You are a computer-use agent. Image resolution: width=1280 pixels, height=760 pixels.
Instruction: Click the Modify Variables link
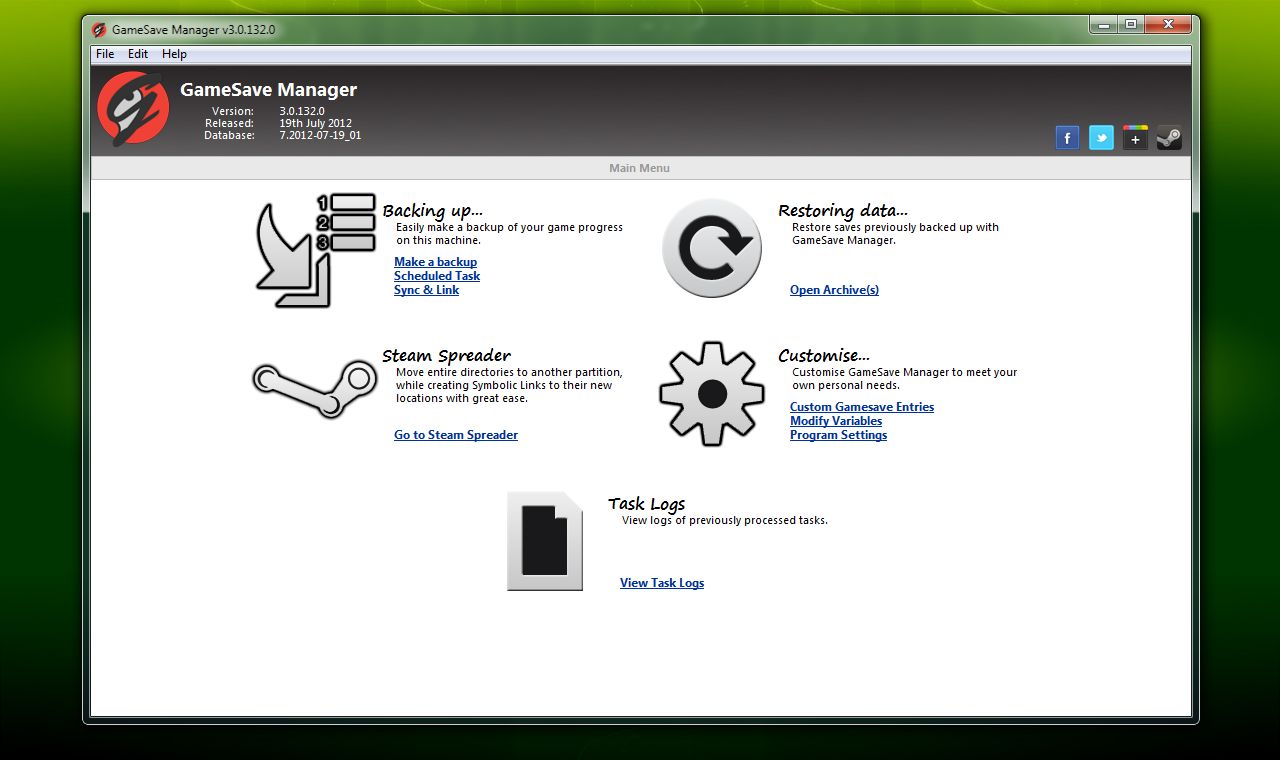coord(836,421)
